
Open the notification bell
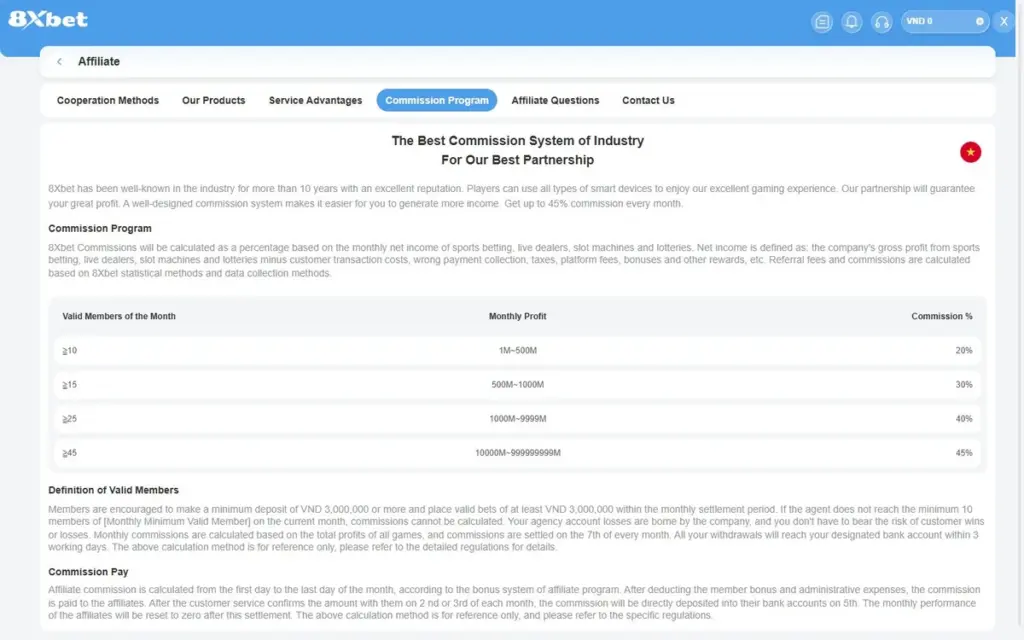(852, 22)
